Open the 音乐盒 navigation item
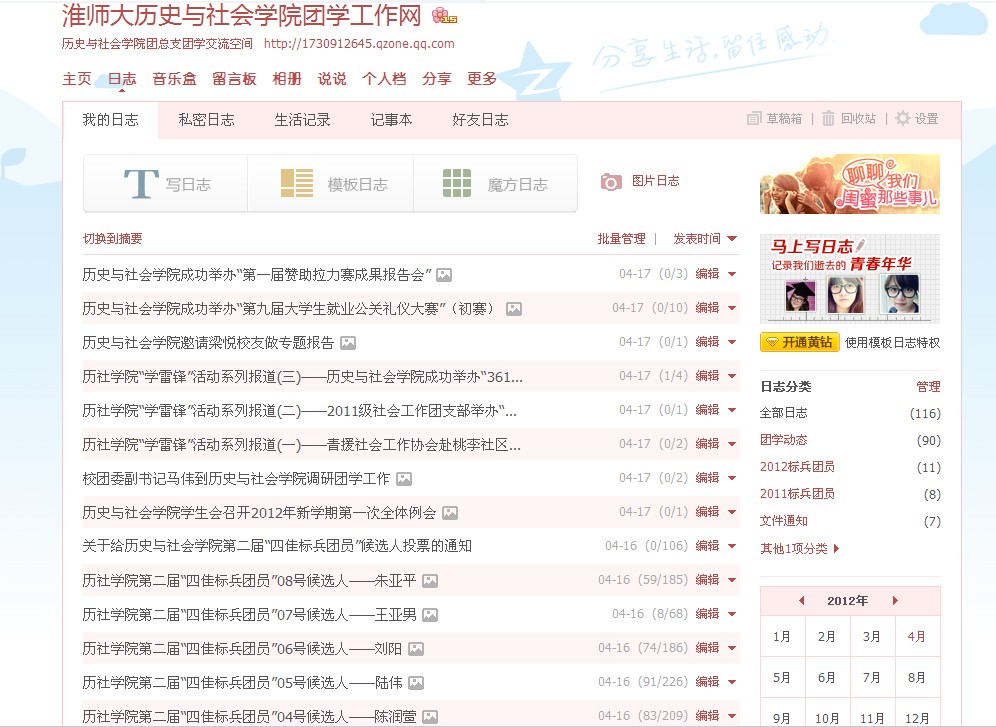The width and height of the screenshot is (996, 727). coord(174,79)
